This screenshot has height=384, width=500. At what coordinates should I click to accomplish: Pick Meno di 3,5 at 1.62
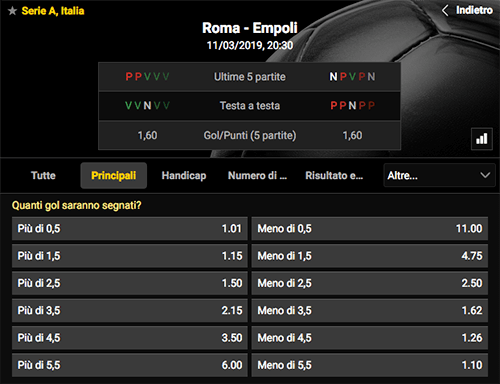pos(370,311)
